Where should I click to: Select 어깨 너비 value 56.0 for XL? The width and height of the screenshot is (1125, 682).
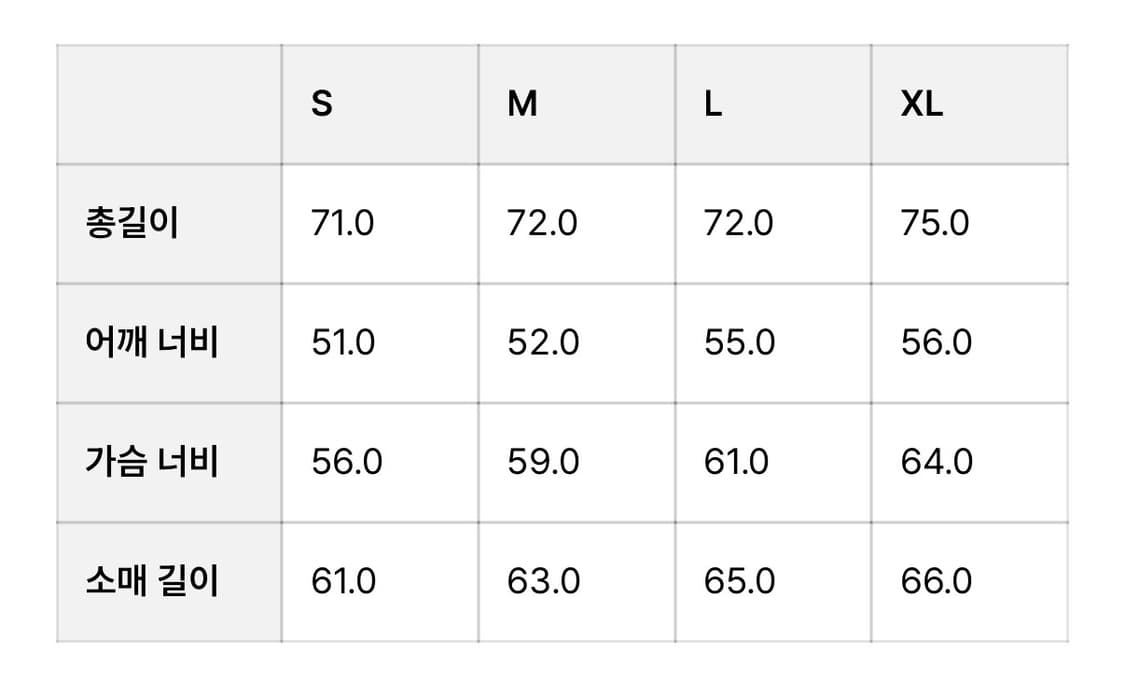click(936, 343)
